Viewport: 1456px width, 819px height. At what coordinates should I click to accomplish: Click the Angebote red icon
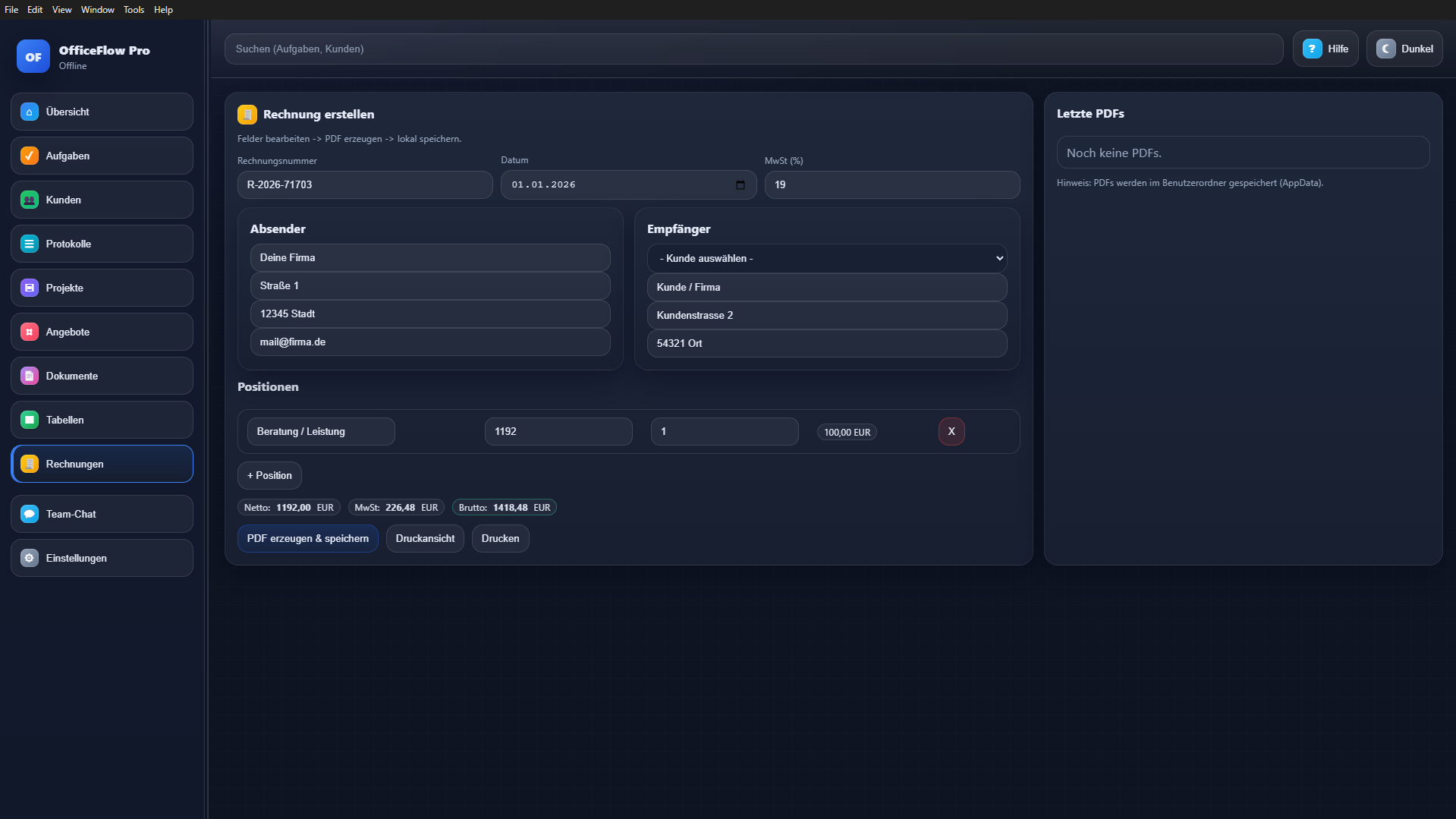pyautogui.click(x=30, y=332)
